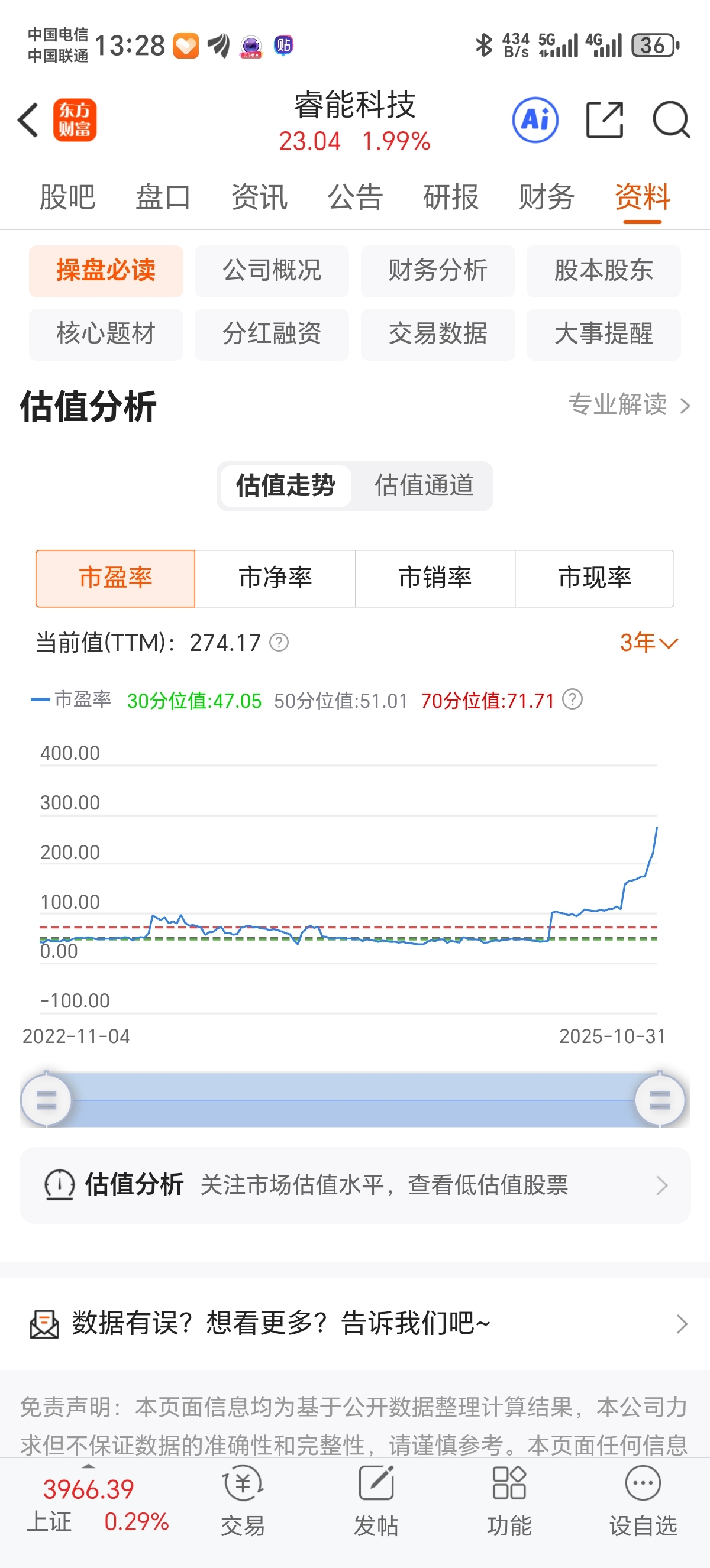Expand the 3年 time range dropdown
Image resolution: width=710 pixels, height=1568 pixels.
click(648, 642)
